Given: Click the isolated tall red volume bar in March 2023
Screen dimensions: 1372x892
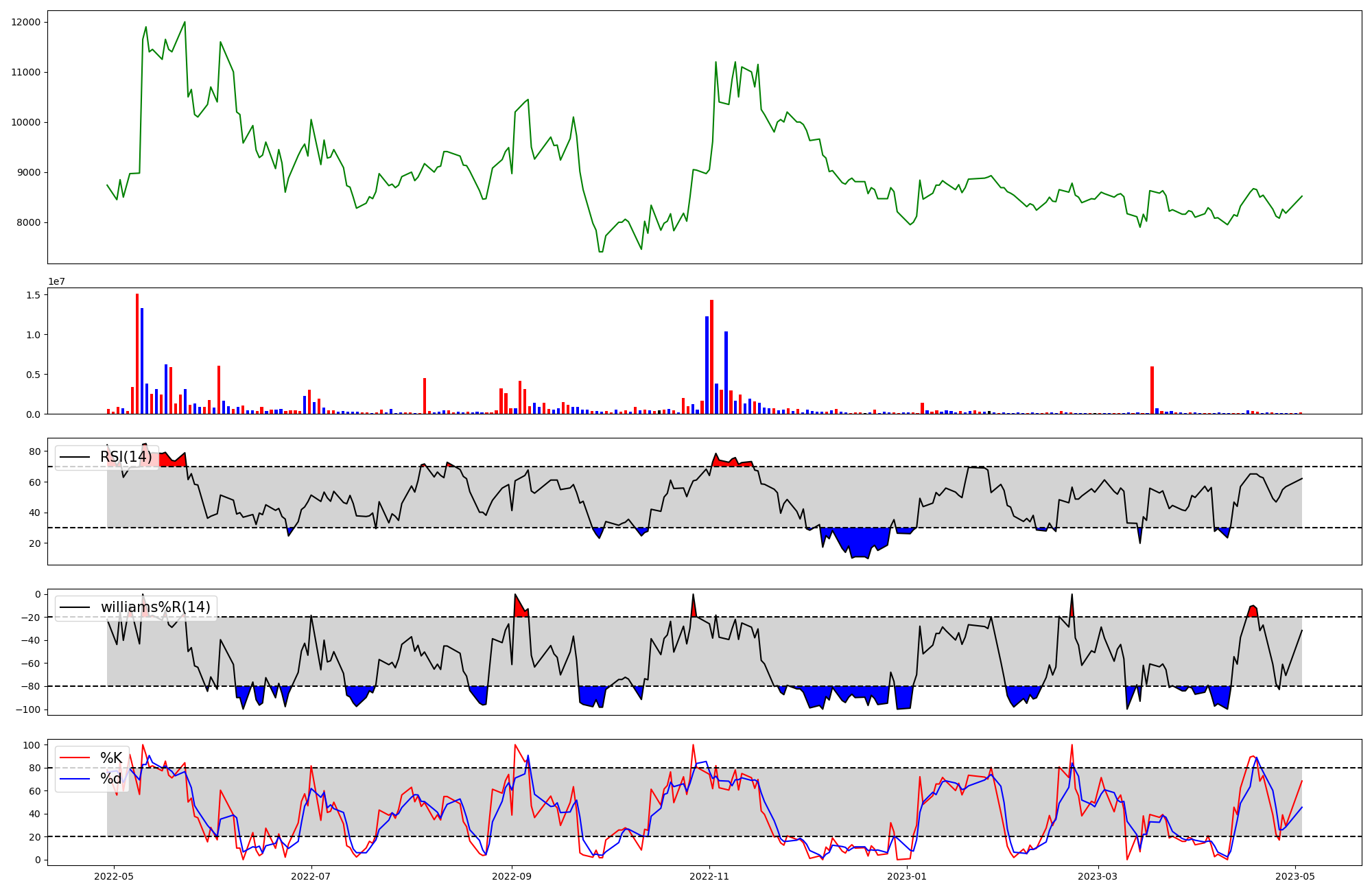Looking at the screenshot, I should click(1152, 390).
